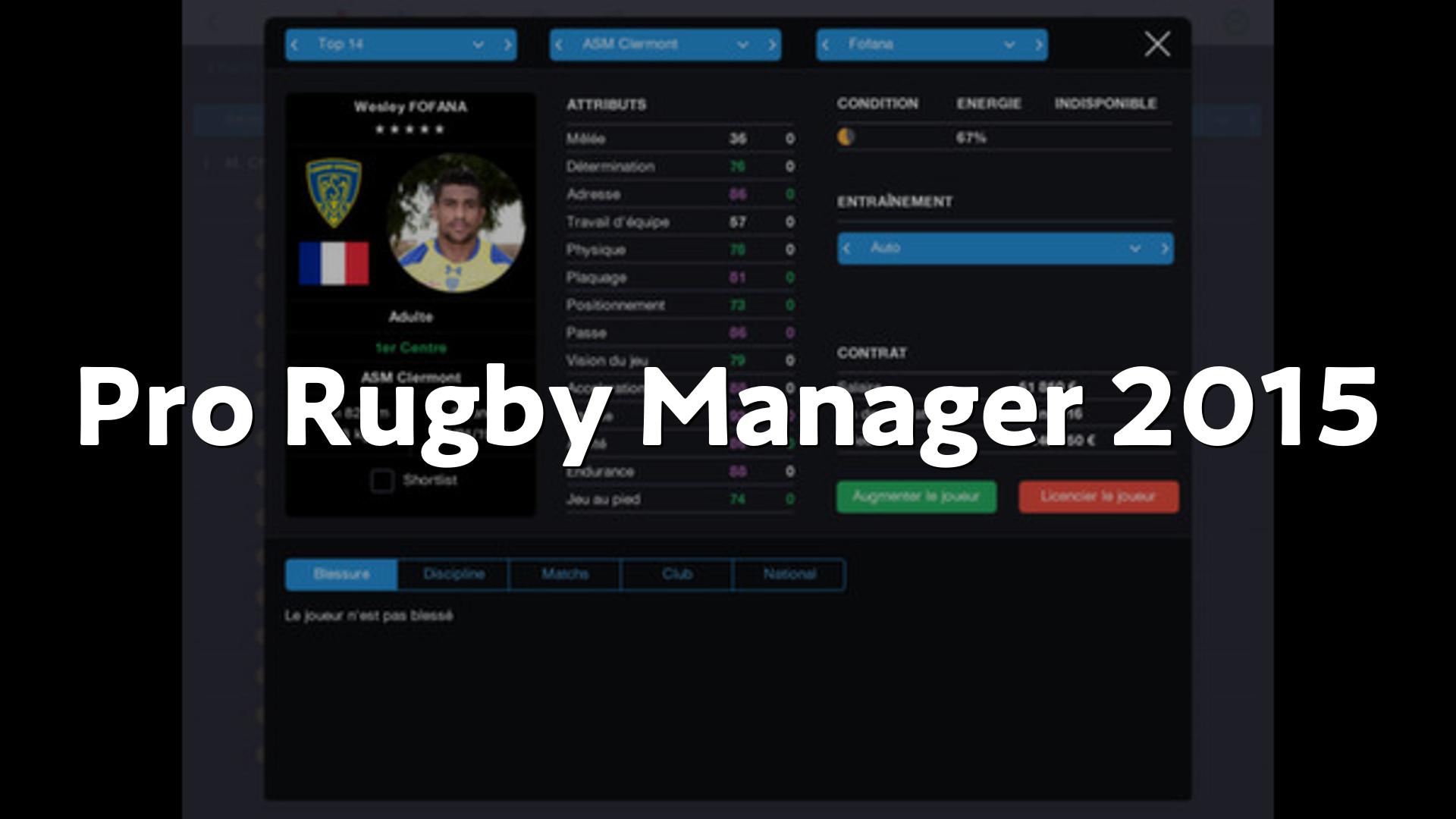1456x819 pixels.
Task: Toggle the Shortlist checkbox
Action: click(382, 481)
